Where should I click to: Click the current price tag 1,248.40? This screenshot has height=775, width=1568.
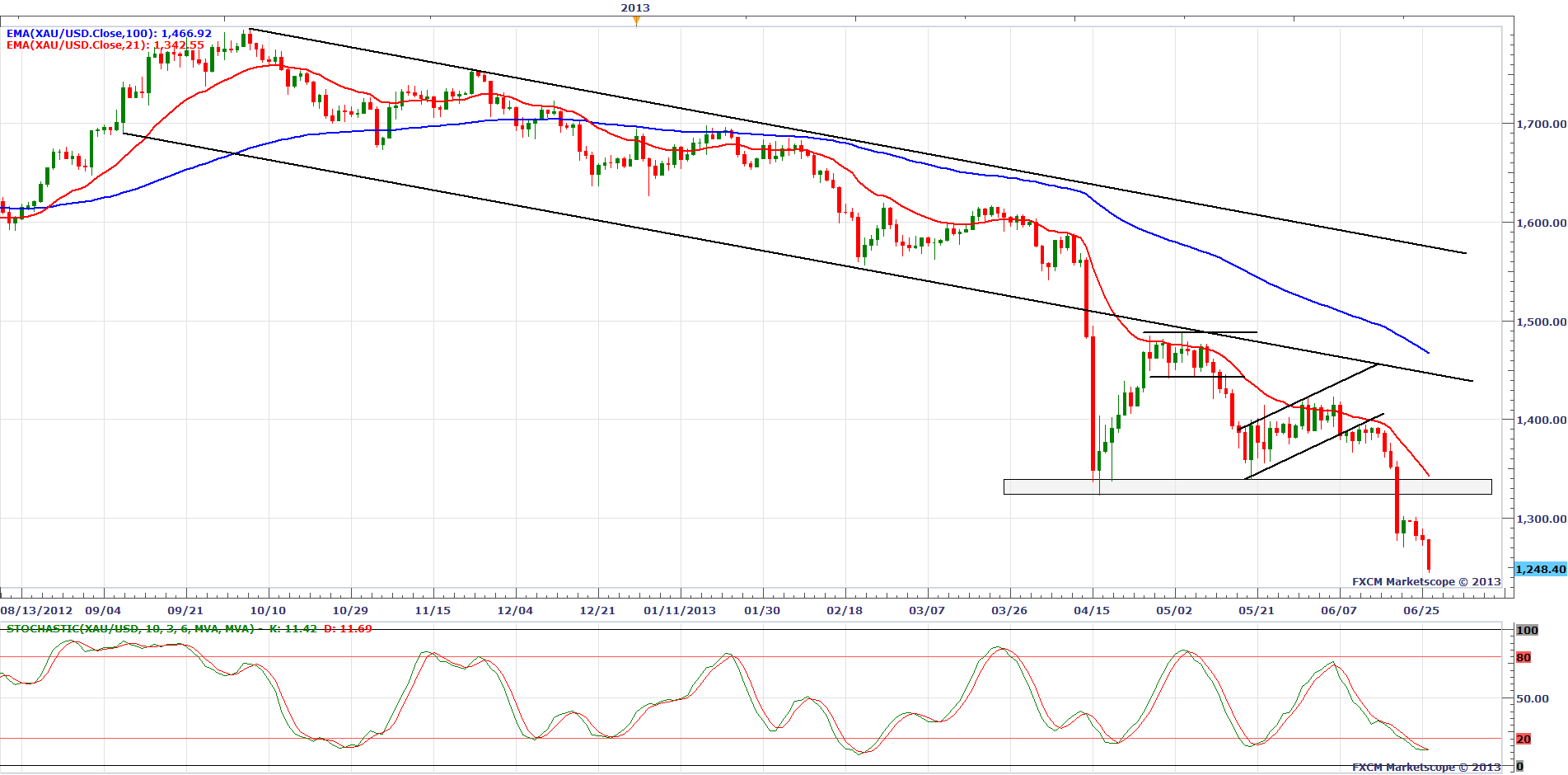[1540, 570]
